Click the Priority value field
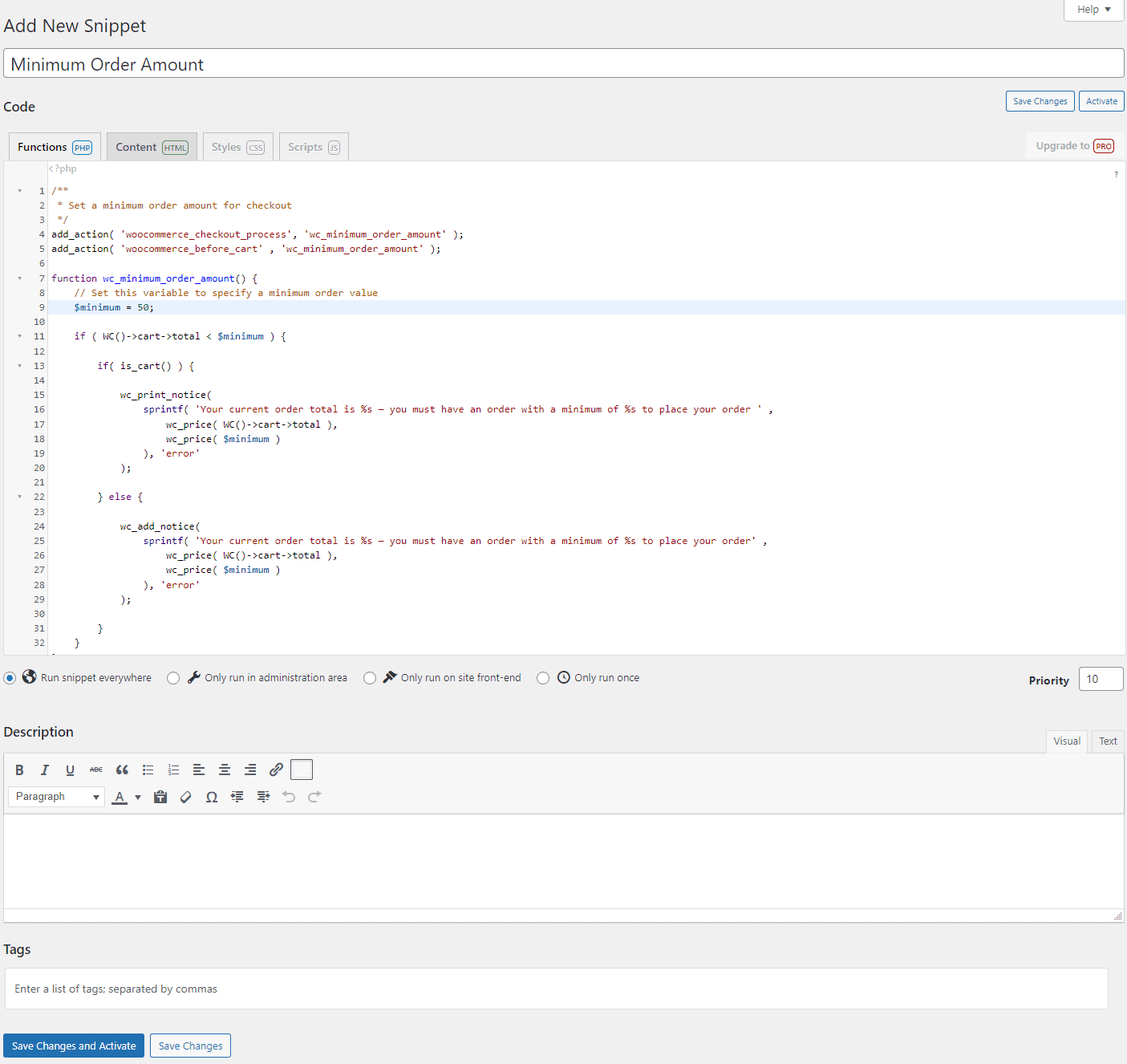1127x1064 pixels. [1100, 678]
